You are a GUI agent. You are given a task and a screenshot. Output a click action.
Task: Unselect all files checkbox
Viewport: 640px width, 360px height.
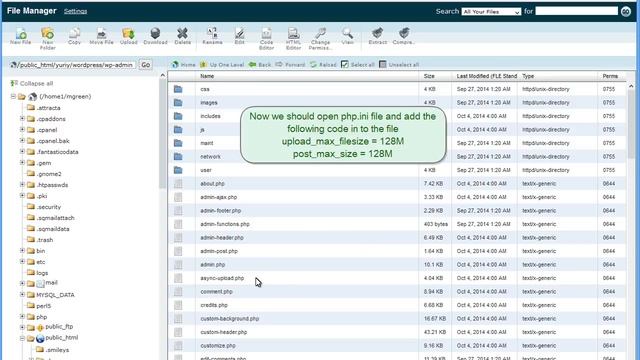pos(382,64)
